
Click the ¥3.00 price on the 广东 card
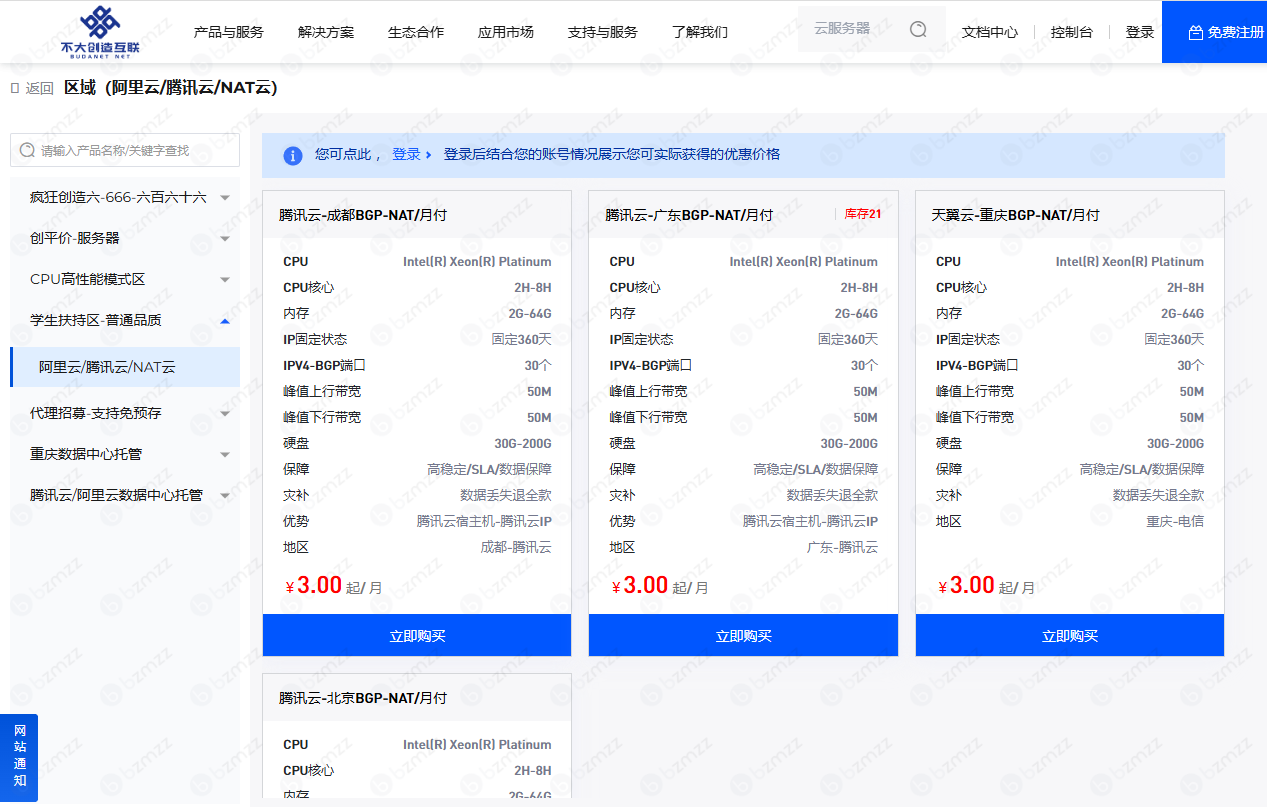pyautogui.click(x=640, y=585)
